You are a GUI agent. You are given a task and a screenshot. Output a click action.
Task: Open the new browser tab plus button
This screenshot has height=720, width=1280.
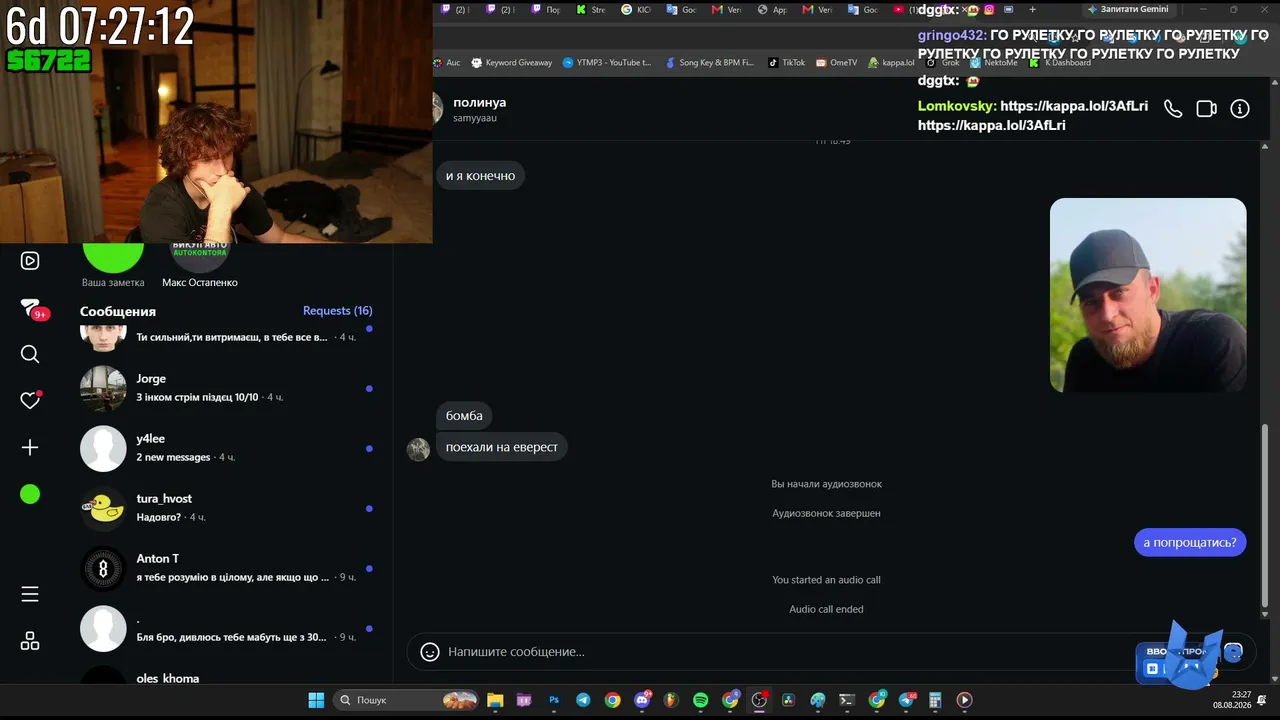point(1032,10)
